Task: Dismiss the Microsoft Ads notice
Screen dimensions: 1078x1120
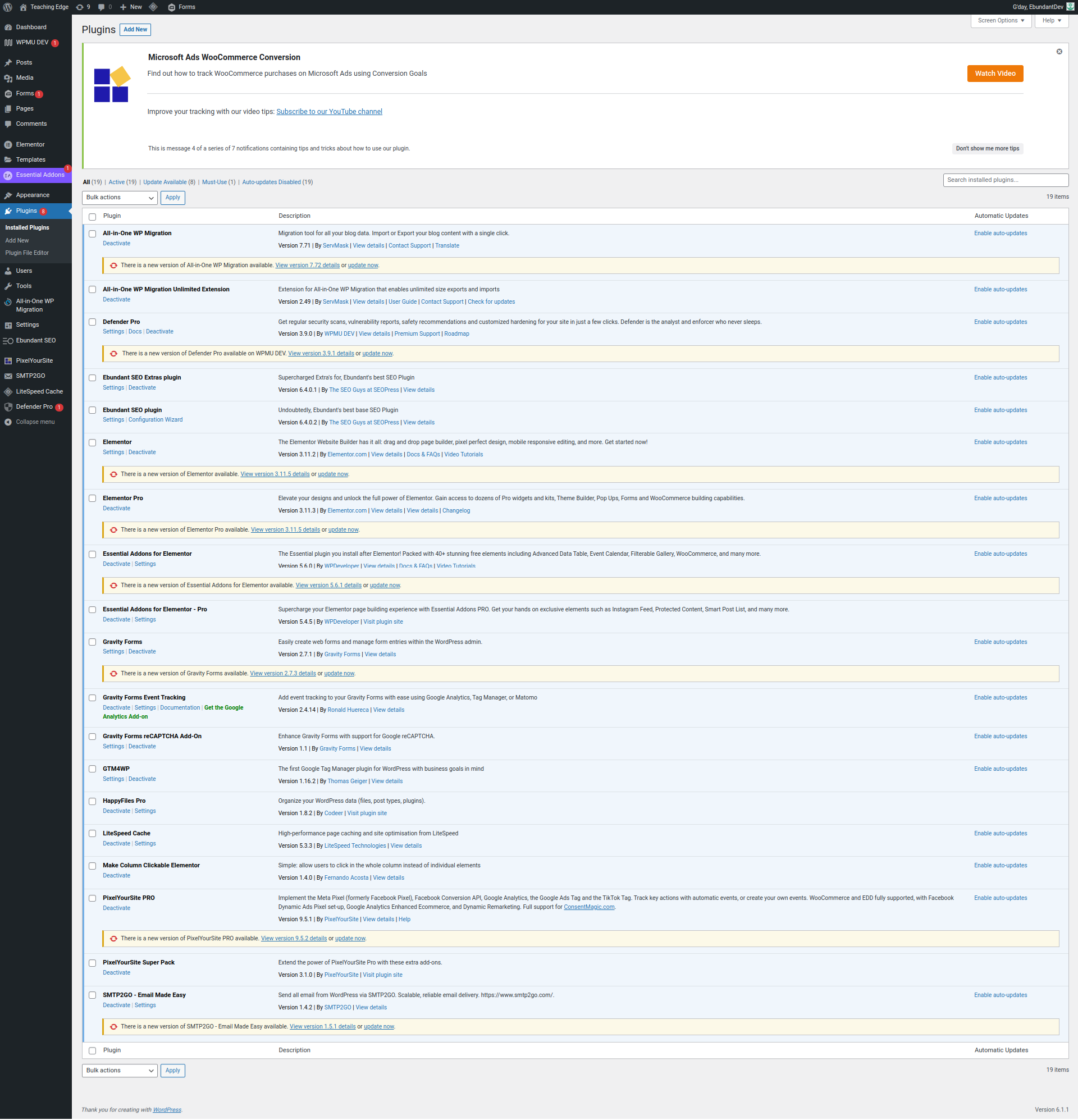Action: click(1059, 52)
